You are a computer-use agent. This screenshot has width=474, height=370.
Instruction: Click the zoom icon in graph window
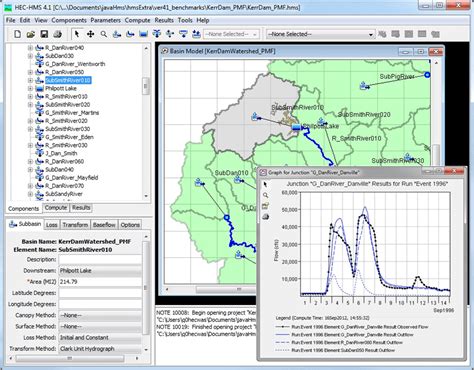(265, 195)
